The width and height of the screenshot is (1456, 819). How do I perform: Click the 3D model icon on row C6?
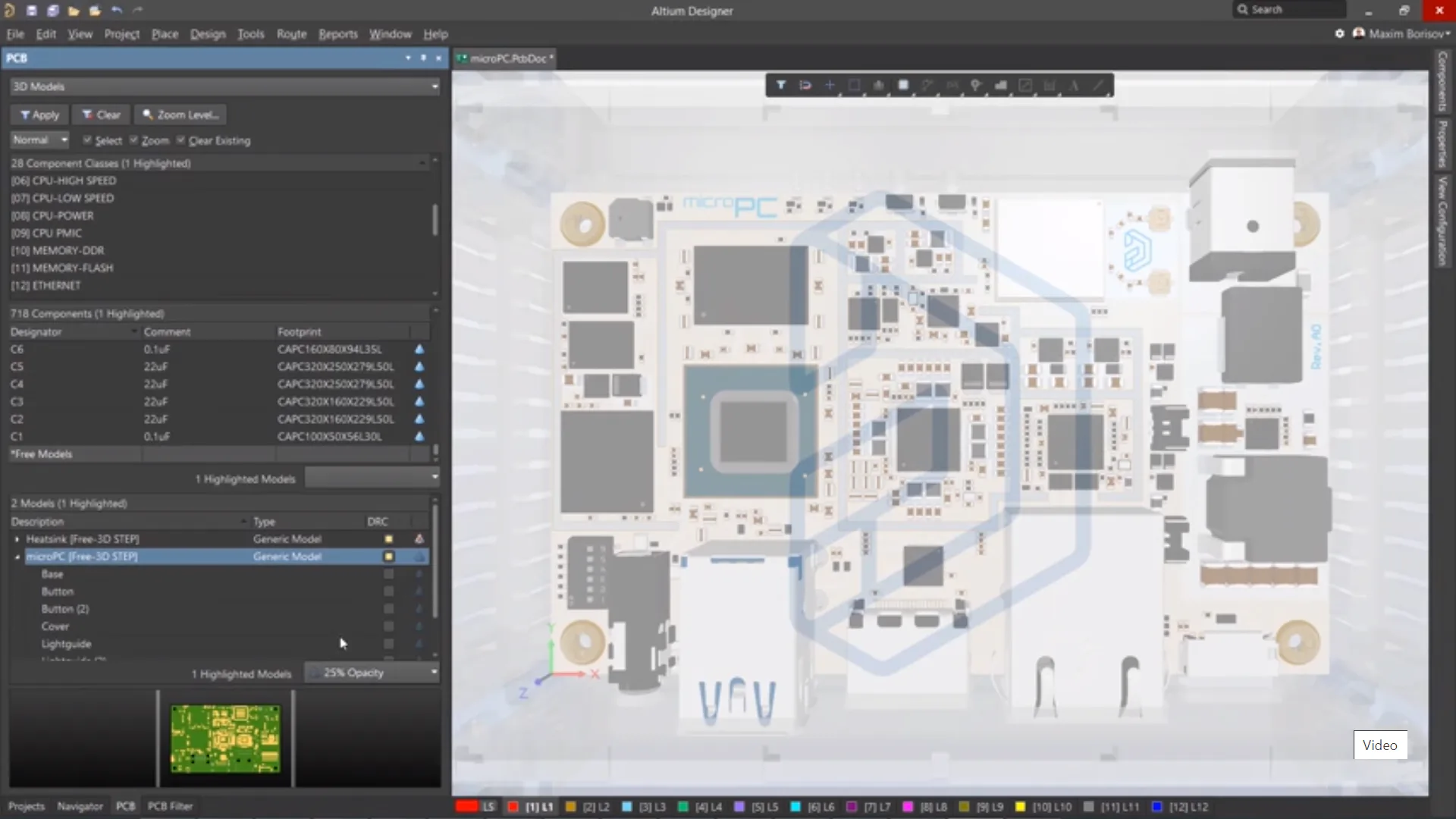click(419, 350)
